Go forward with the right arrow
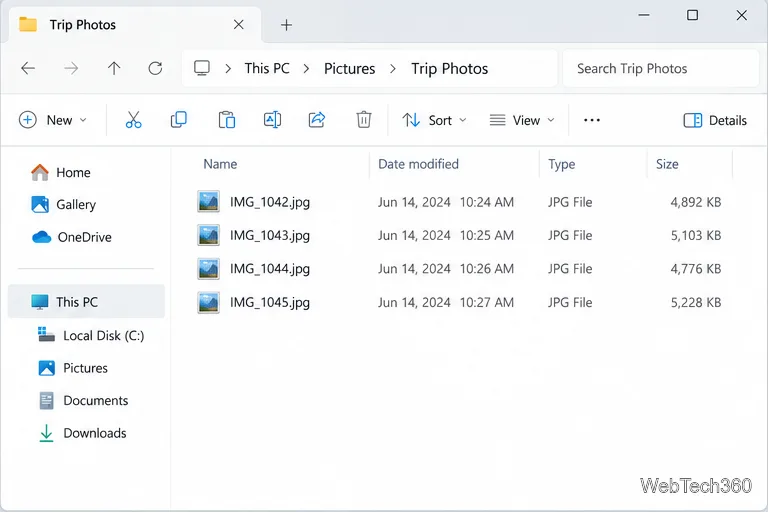 point(71,68)
